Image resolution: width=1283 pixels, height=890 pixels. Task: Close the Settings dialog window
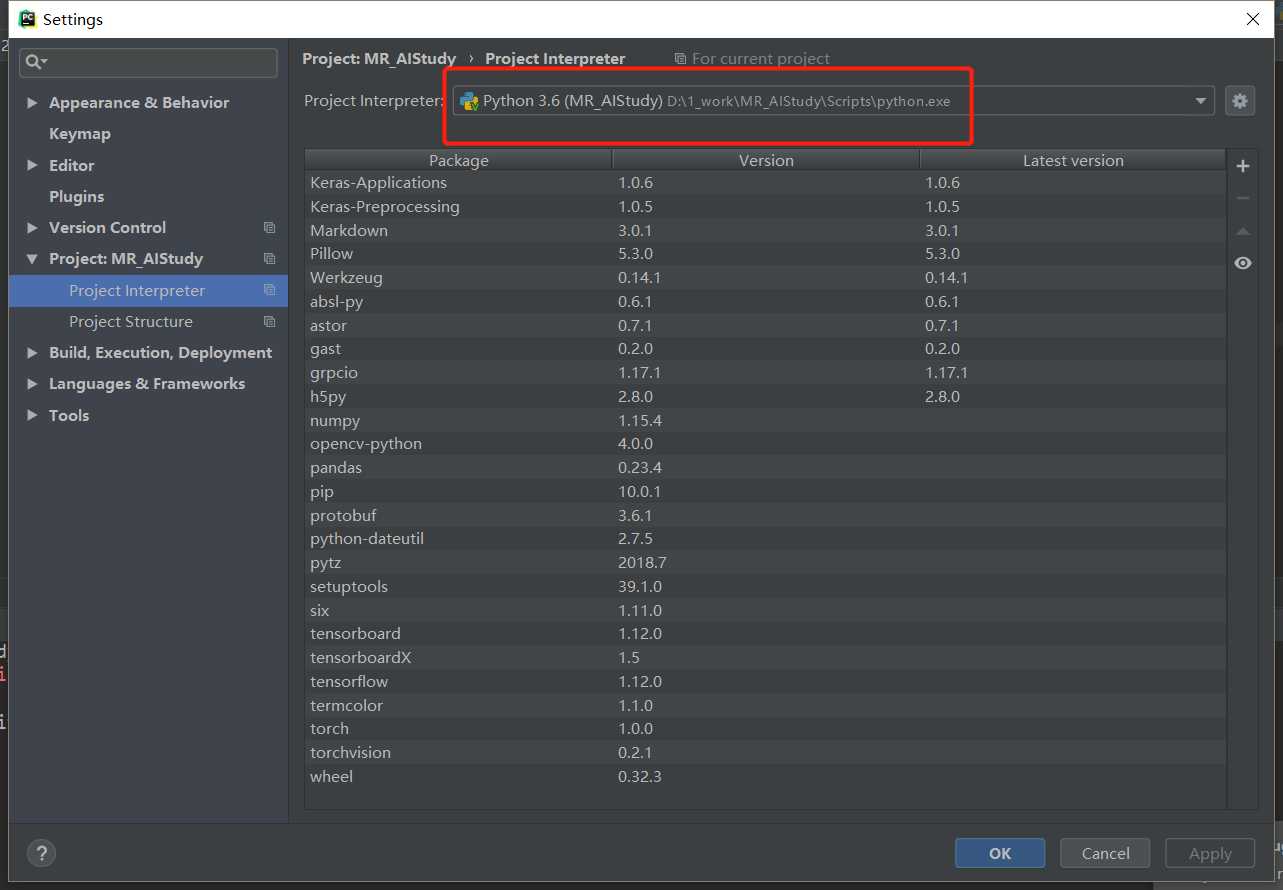point(1253,19)
